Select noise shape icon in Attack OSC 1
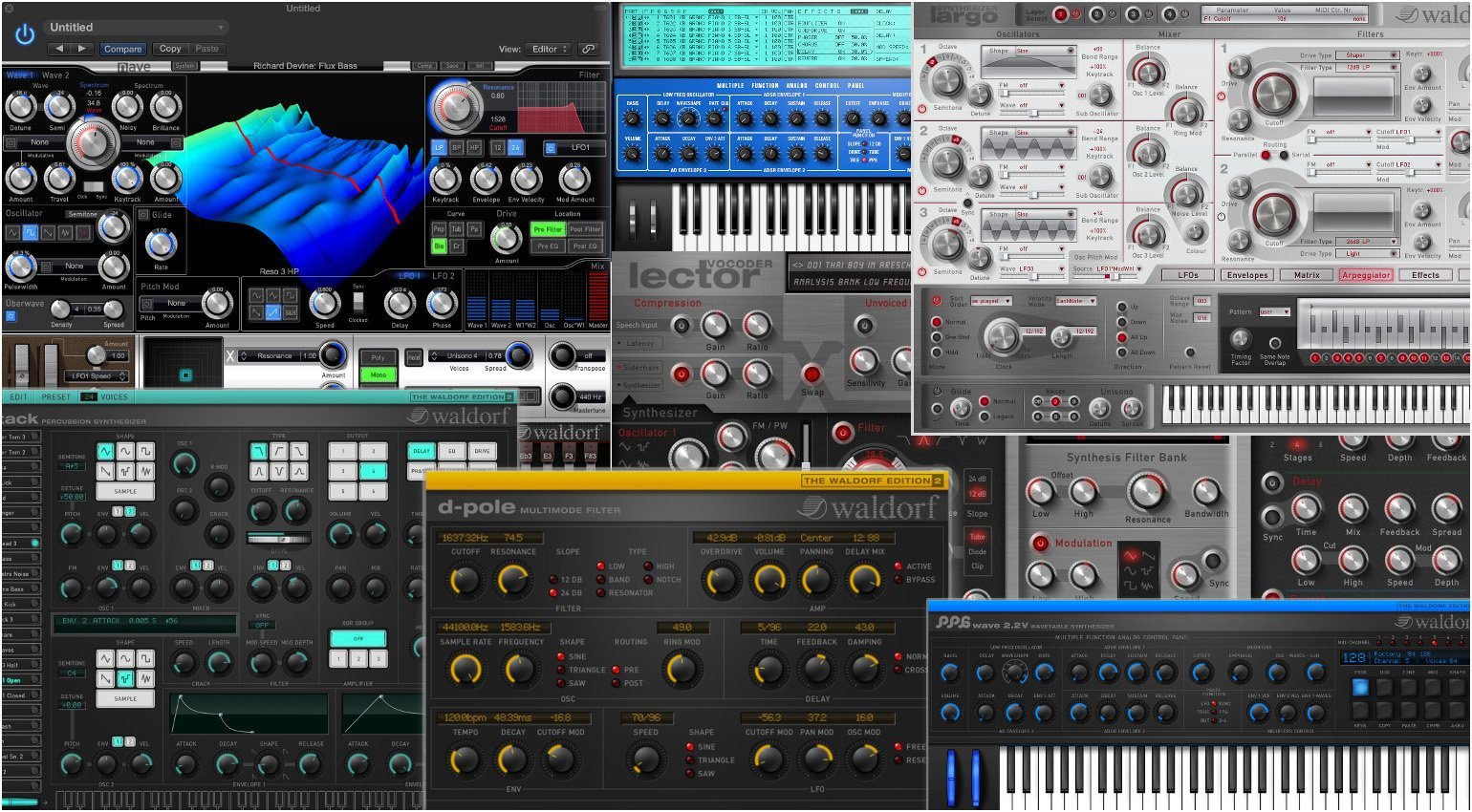1472x812 pixels. (145, 471)
